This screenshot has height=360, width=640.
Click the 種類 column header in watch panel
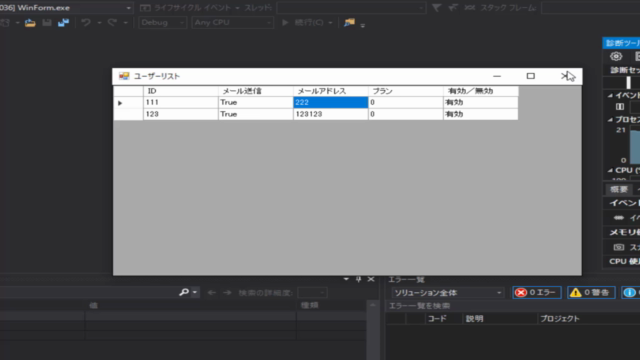pyautogui.click(x=309, y=305)
